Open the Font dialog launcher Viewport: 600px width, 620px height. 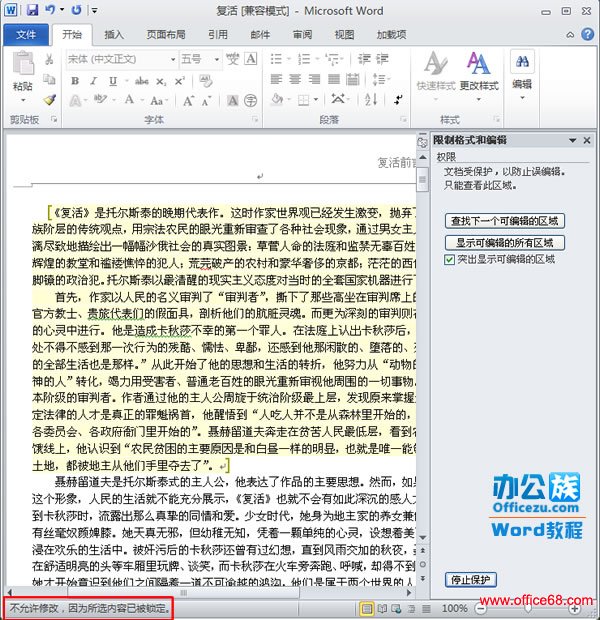[x=256, y=119]
